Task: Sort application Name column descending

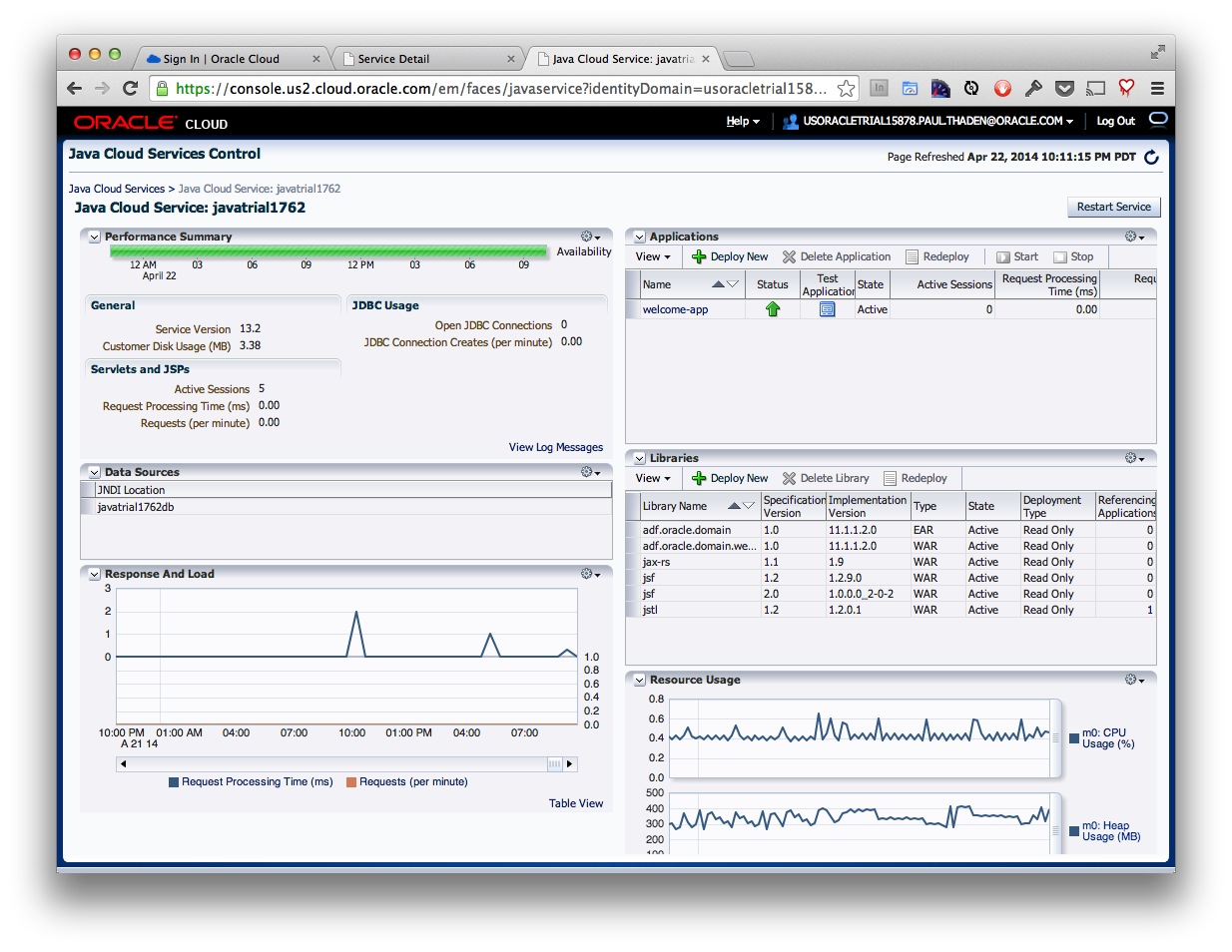Action: point(733,284)
